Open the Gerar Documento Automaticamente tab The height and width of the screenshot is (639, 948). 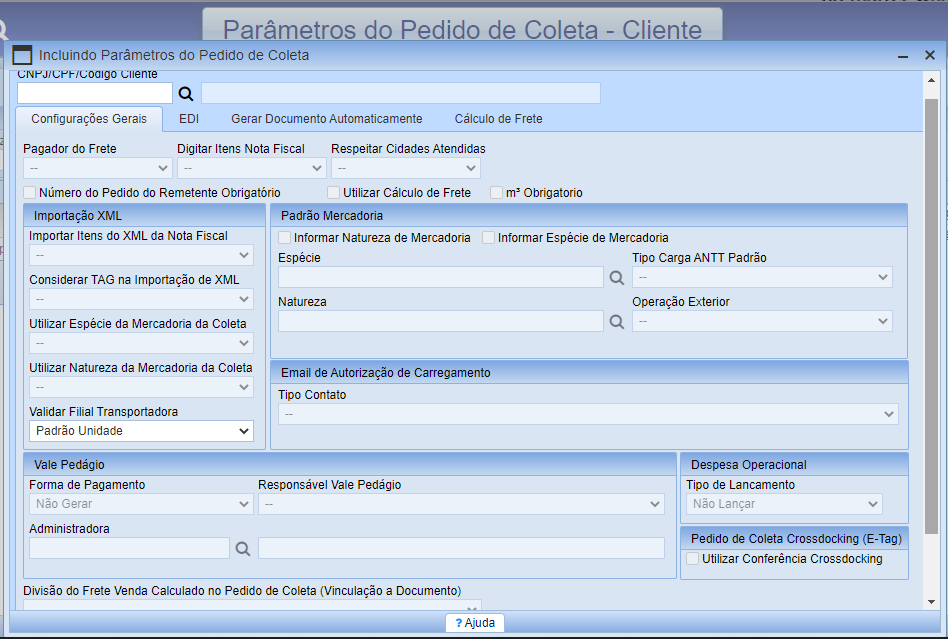pos(326,118)
